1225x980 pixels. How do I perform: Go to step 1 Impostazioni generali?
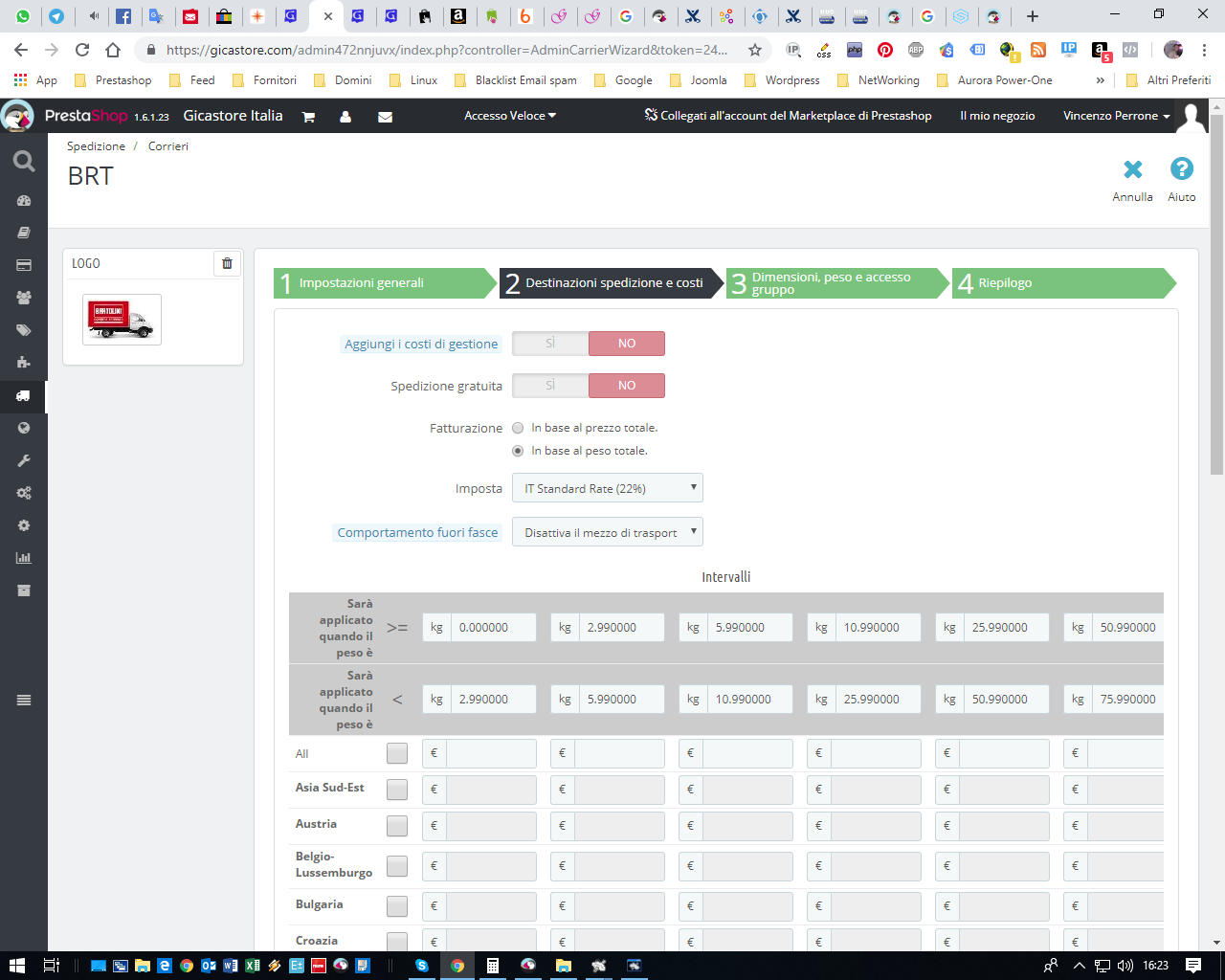[x=385, y=283]
